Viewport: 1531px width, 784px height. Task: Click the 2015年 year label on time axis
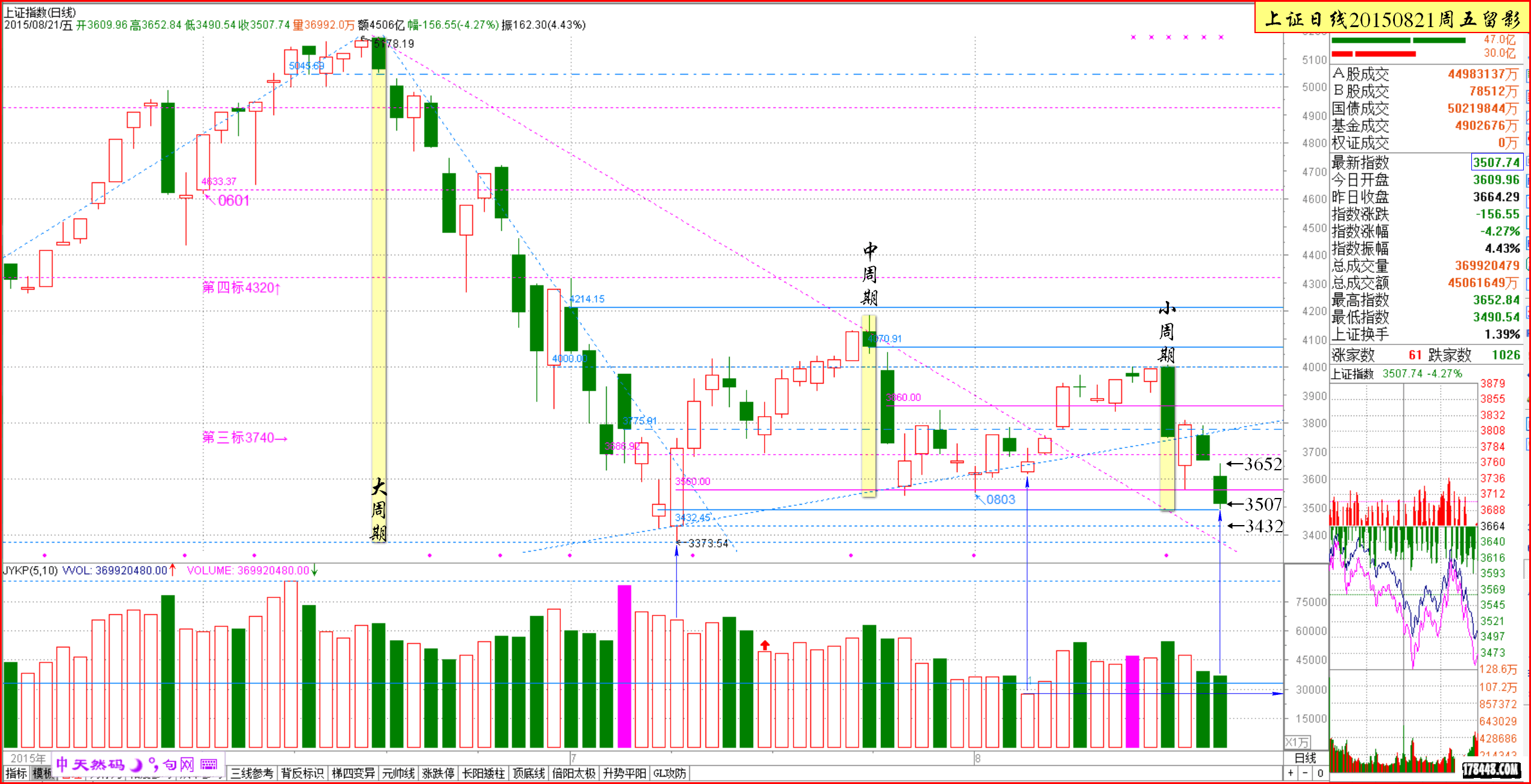pos(27,758)
